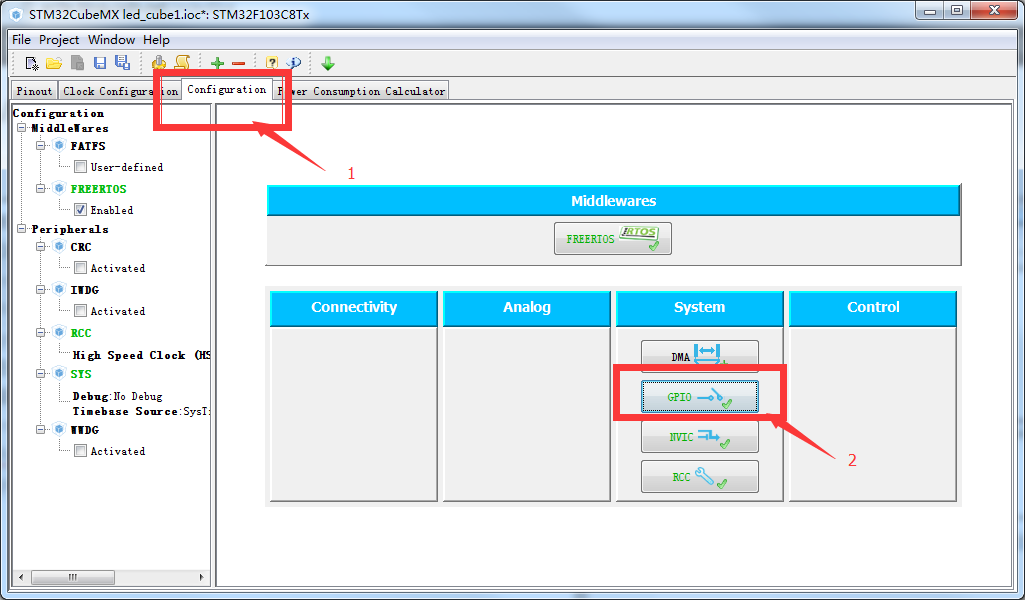The height and width of the screenshot is (600, 1025).
Task: Open Power Consumption Calculator tab
Action: (x=362, y=90)
